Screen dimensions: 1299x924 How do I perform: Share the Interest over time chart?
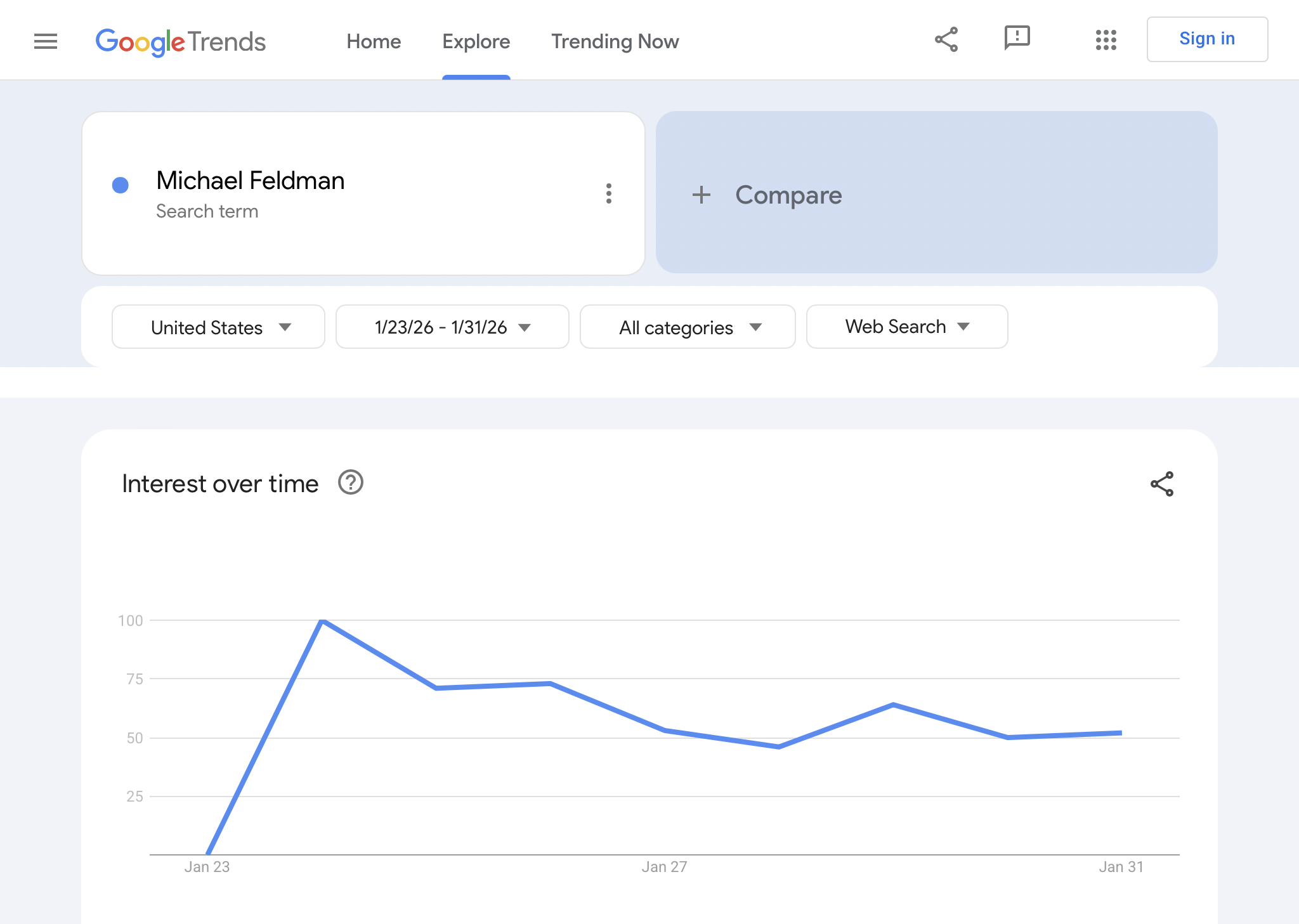pos(1161,484)
